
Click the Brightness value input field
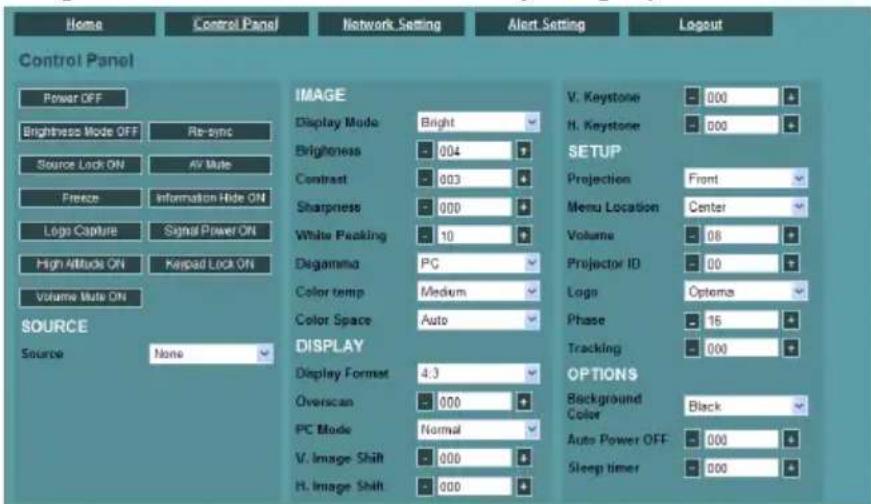pos(474,151)
